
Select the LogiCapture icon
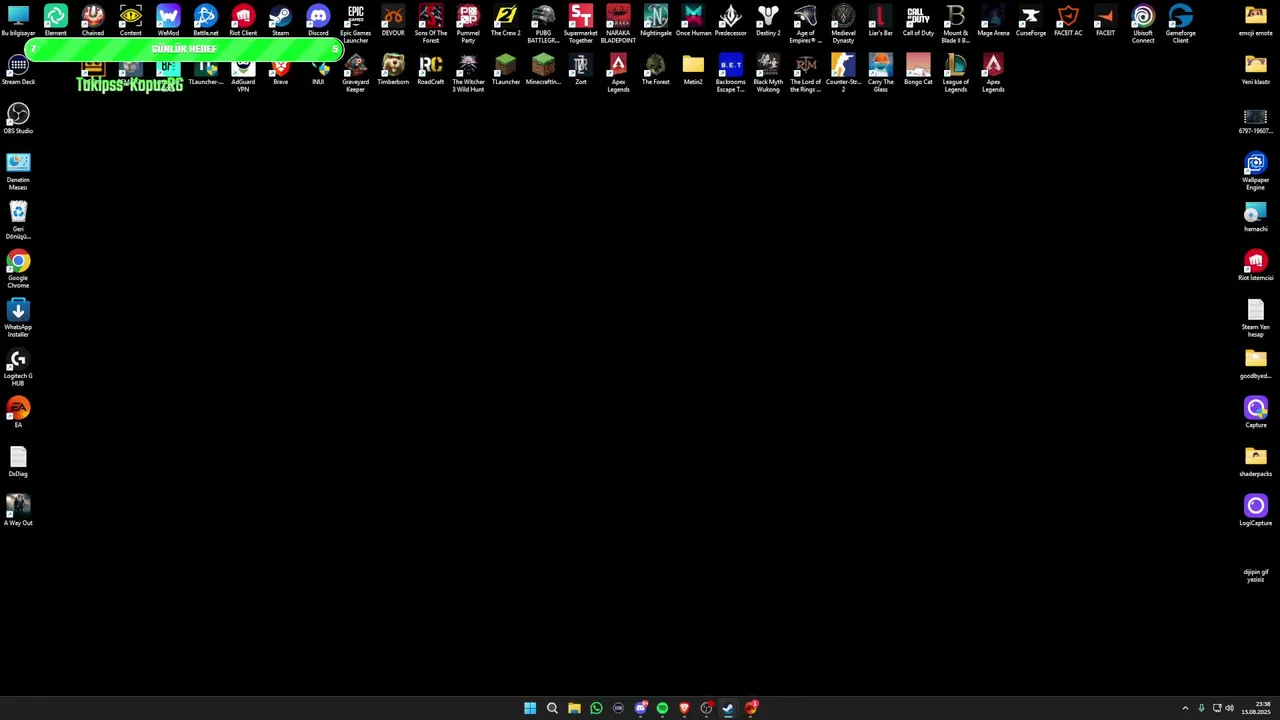tap(1255, 511)
